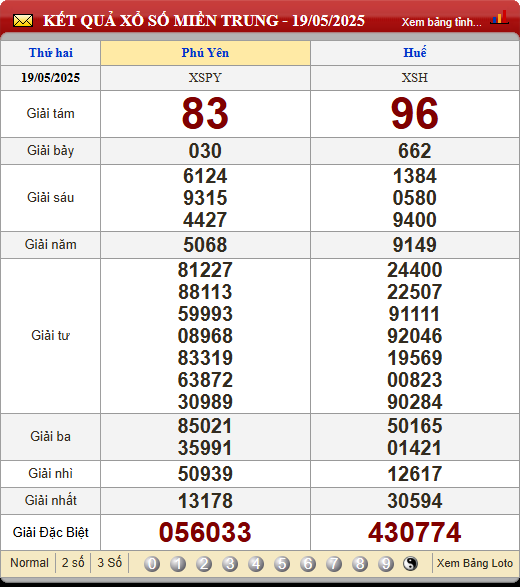Open Xem bảng tính link in header
This screenshot has width=520, height=587.
tap(442, 22)
